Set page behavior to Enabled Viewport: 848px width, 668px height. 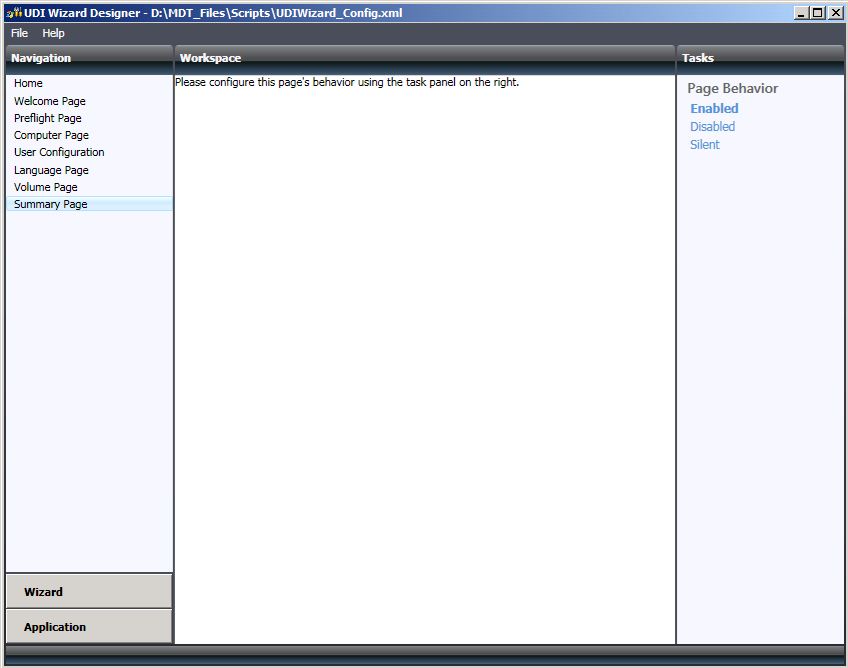coord(714,108)
